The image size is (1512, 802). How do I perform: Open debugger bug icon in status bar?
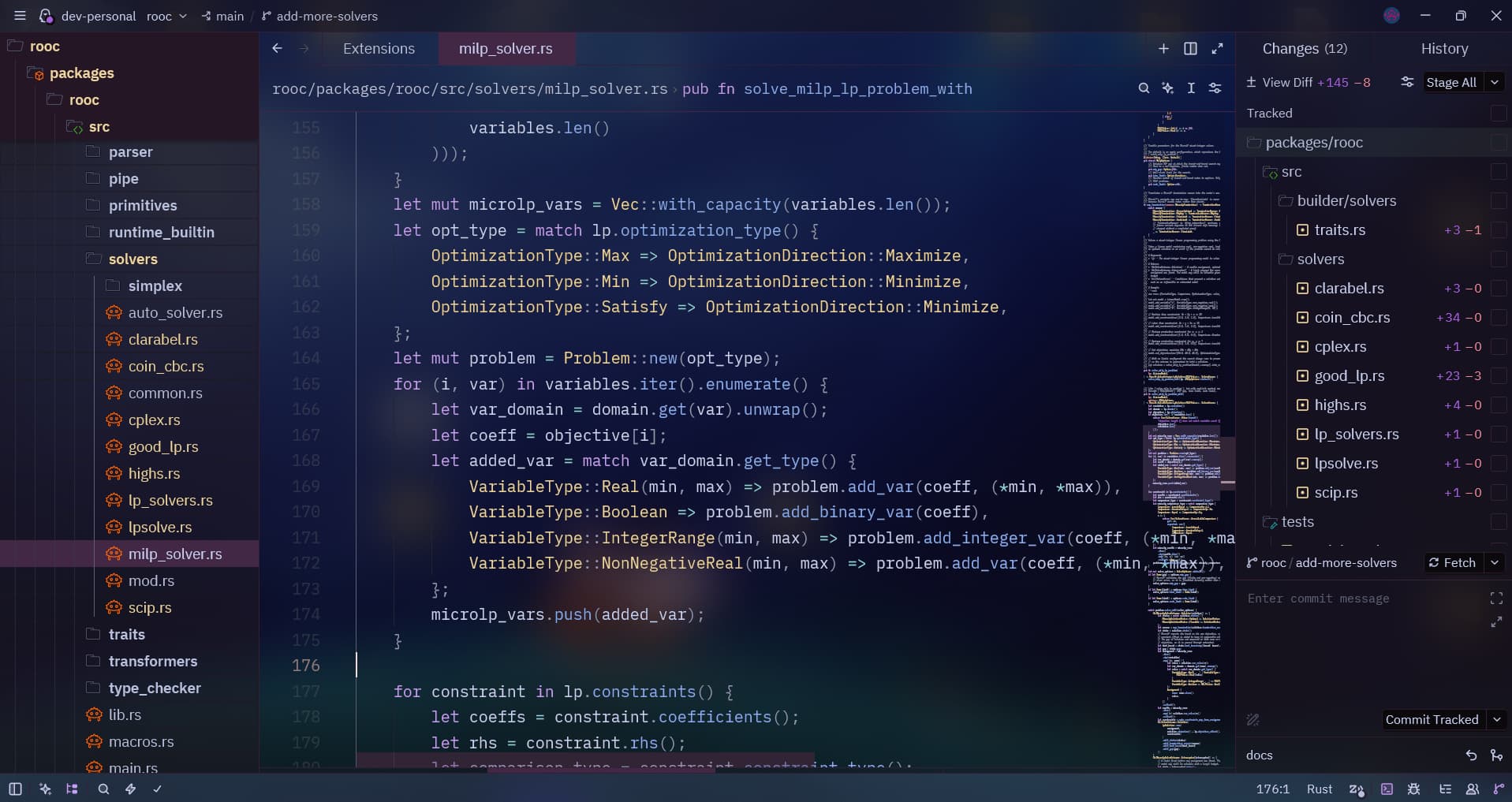click(x=1413, y=789)
